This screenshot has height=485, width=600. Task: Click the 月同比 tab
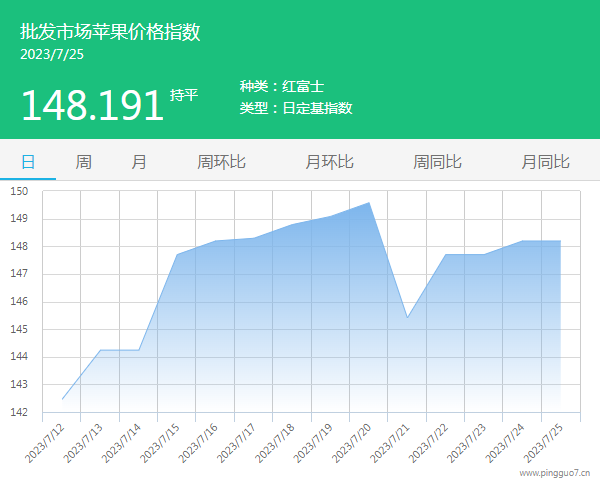point(545,161)
